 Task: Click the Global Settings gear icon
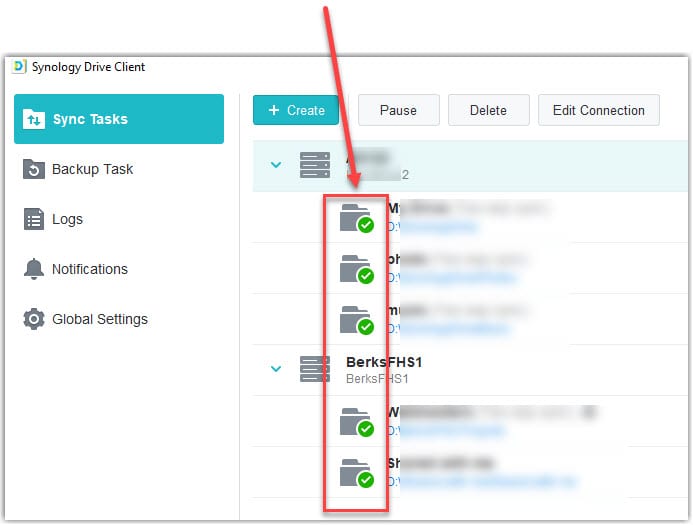34,319
